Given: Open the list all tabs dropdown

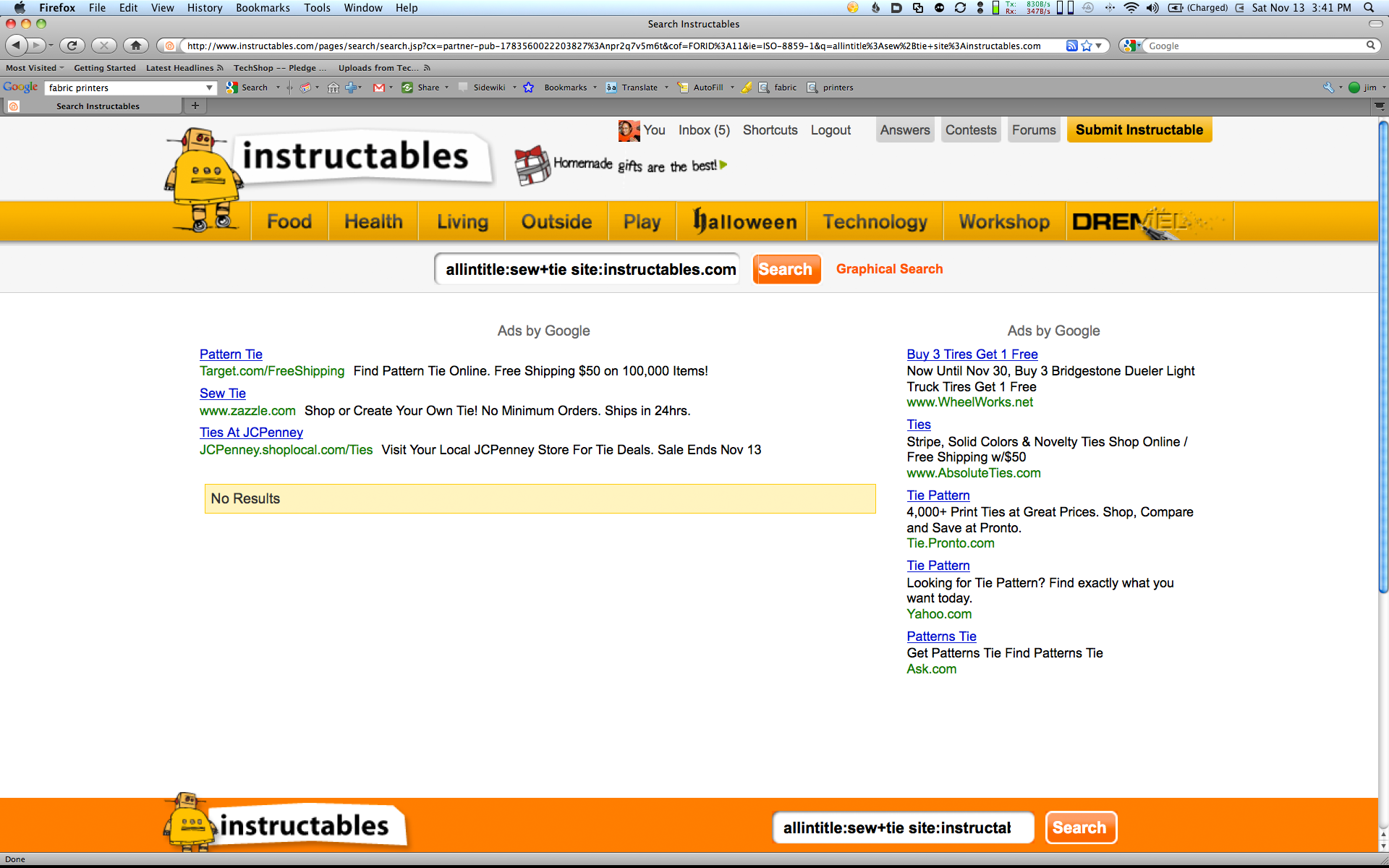Looking at the screenshot, I should (x=1380, y=106).
